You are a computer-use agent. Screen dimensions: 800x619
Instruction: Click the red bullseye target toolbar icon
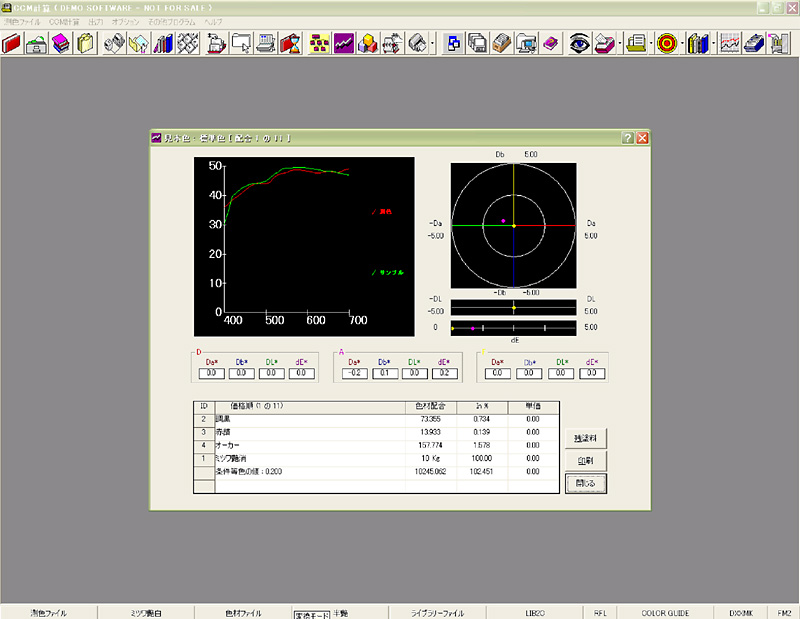click(x=668, y=43)
